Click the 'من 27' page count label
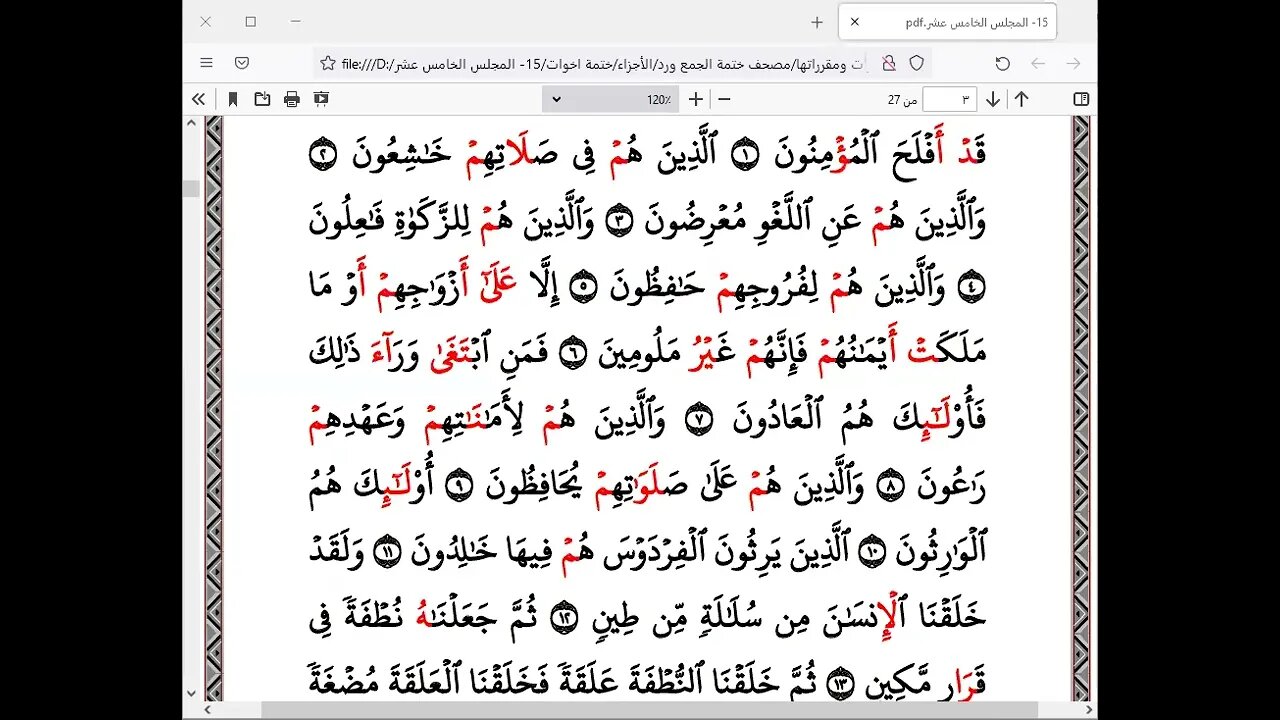The height and width of the screenshot is (720, 1280). (902, 100)
